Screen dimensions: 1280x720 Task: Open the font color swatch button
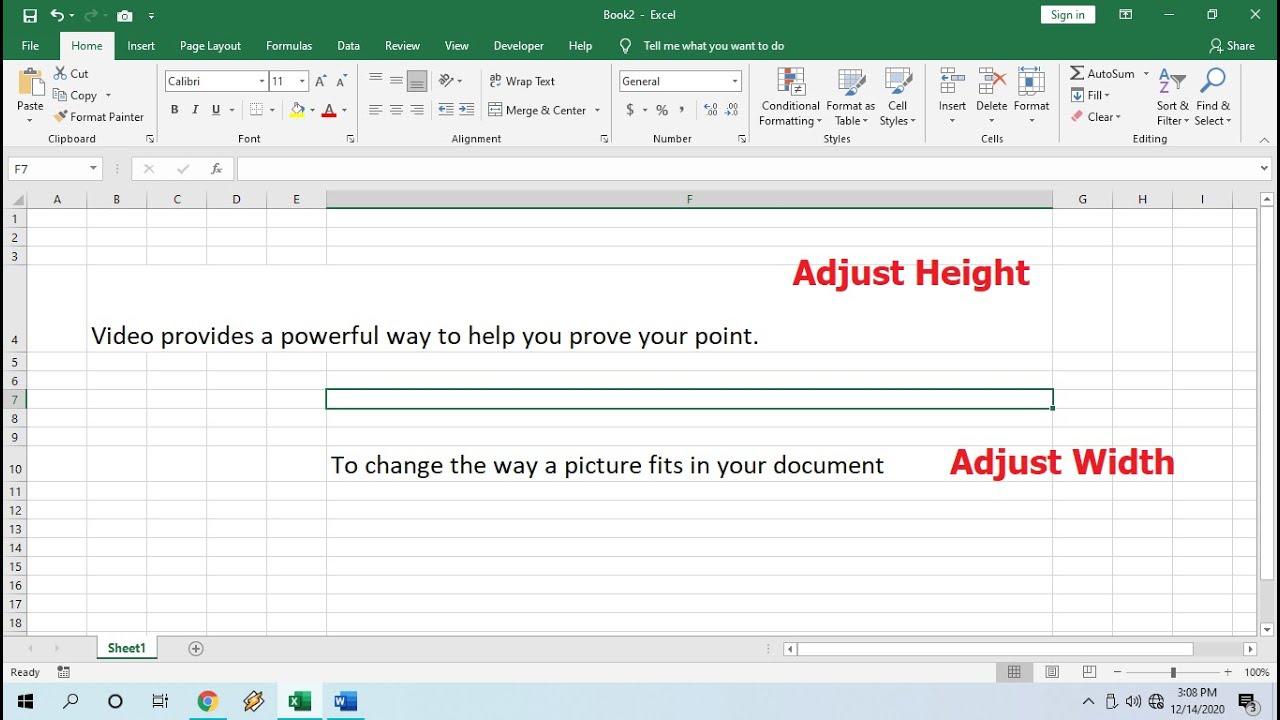tap(329, 110)
